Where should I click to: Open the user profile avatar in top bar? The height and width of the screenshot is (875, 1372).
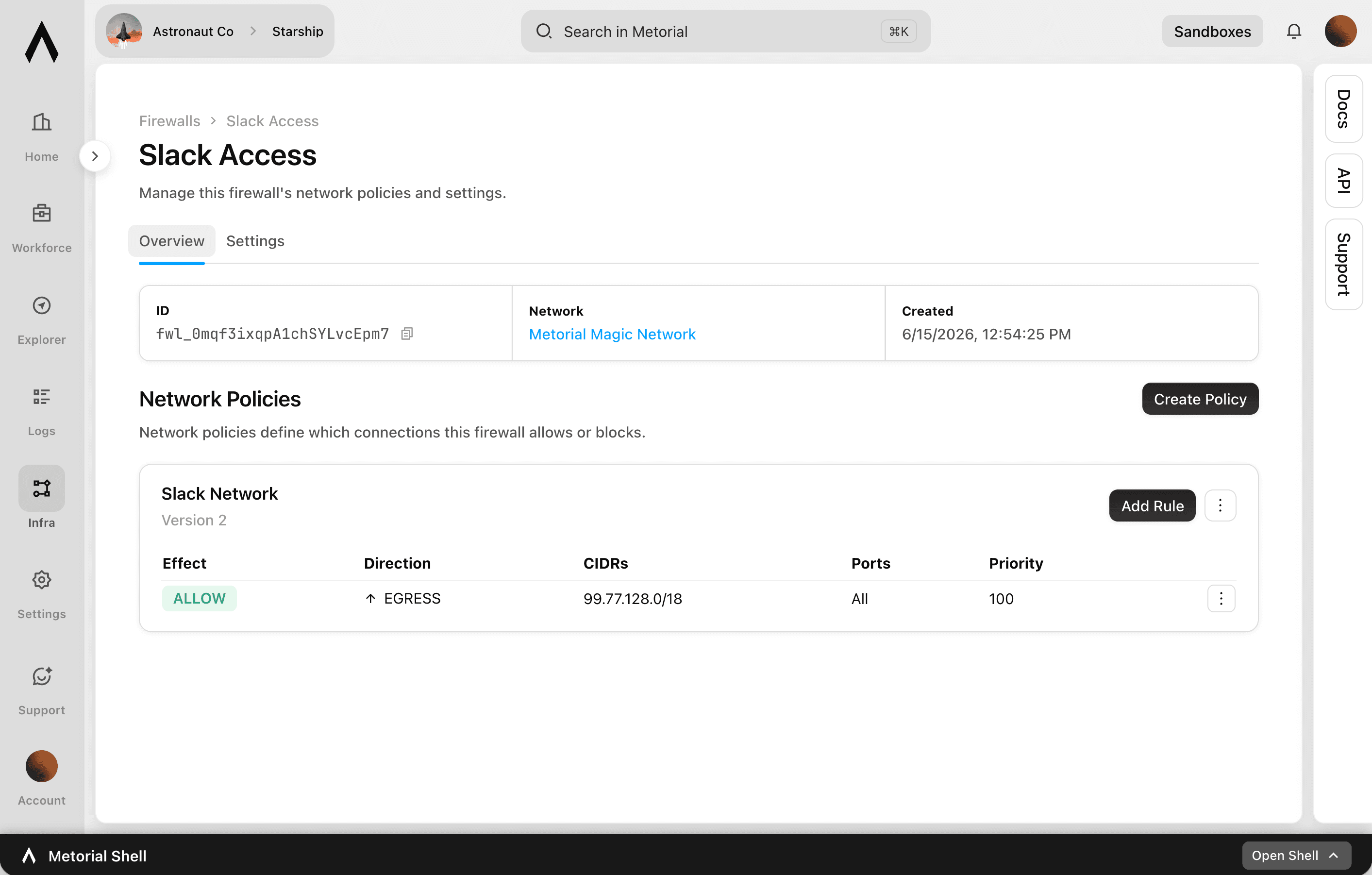coord(1340,32)
